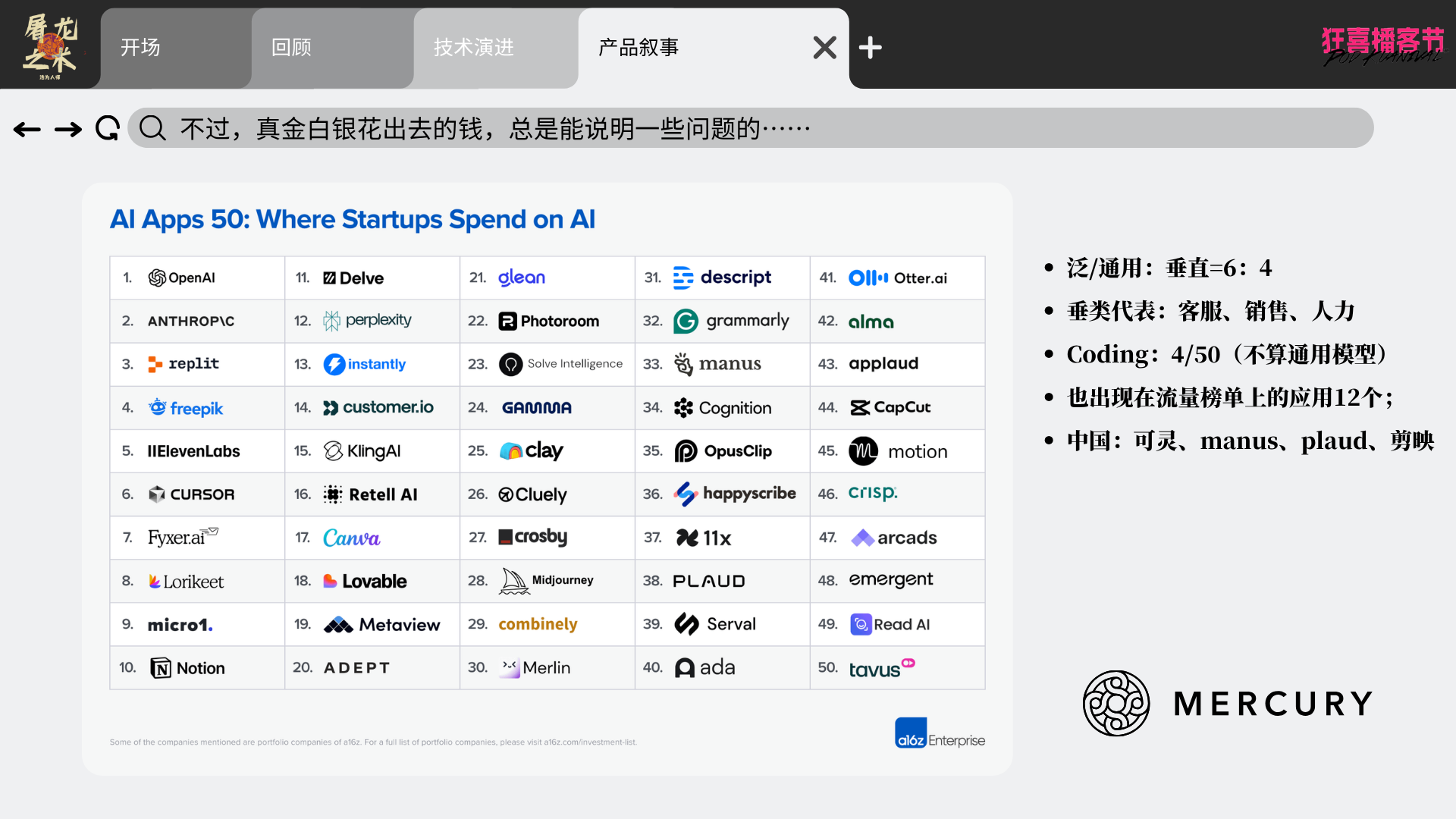Select the Notion logo at rank 10
Viewport: 1456px width, 819px height.
click(188, 668)
